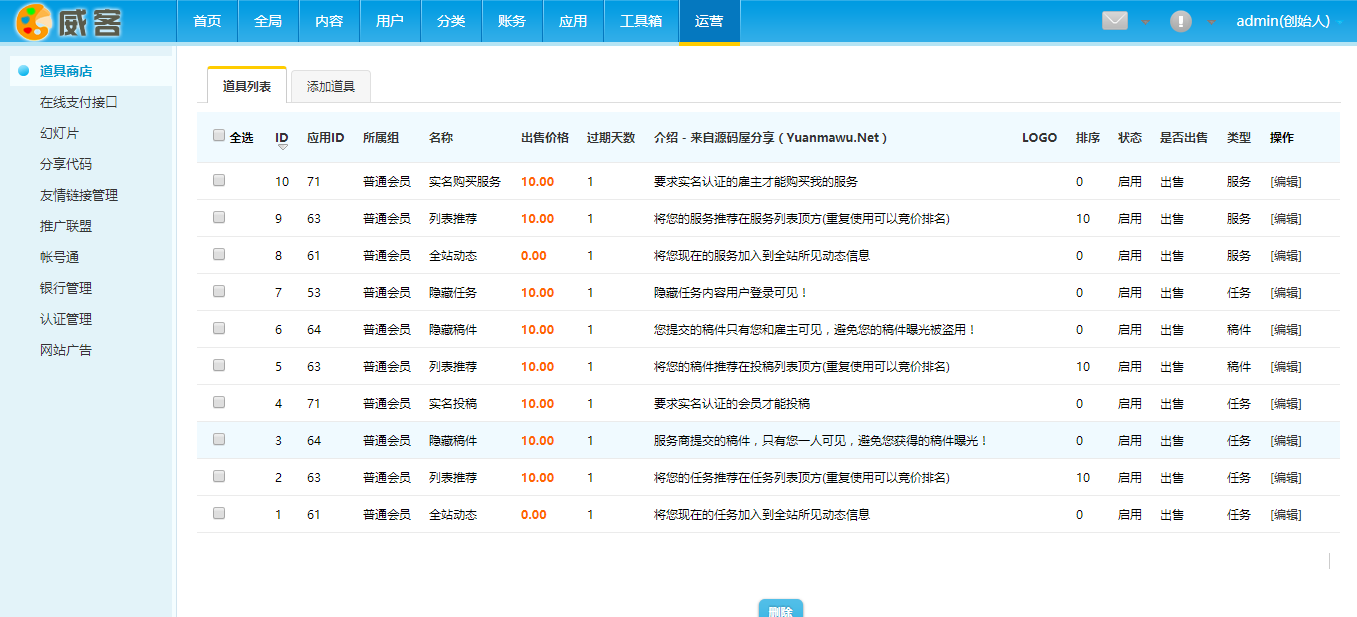Open the admin(创始人) account dropdown

pyautogui.click(x=1289, y=21)
